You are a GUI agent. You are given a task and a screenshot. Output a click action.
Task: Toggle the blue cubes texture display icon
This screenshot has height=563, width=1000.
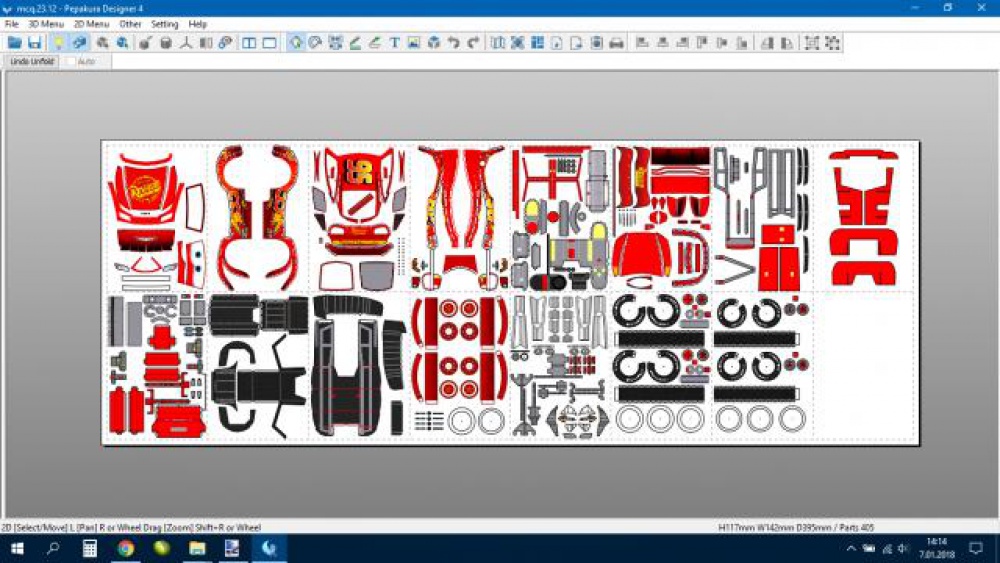[79, 43]
